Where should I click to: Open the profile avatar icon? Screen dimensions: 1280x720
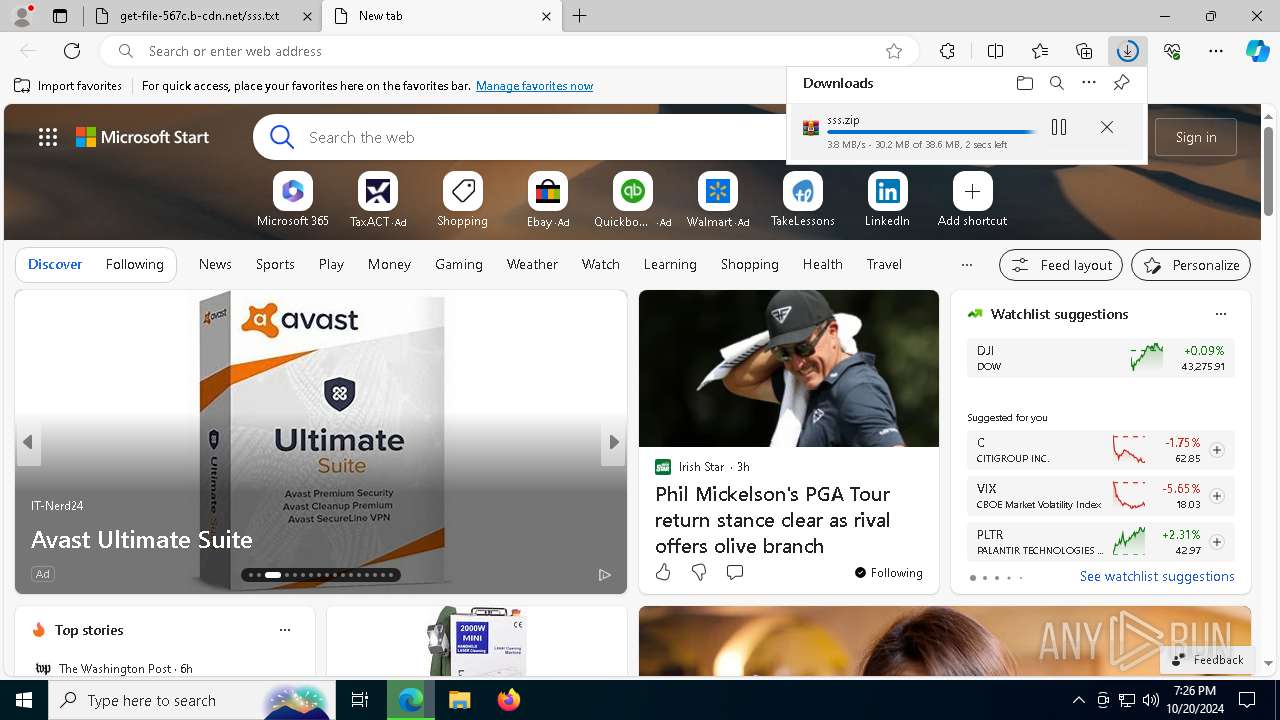pos(22,16)
